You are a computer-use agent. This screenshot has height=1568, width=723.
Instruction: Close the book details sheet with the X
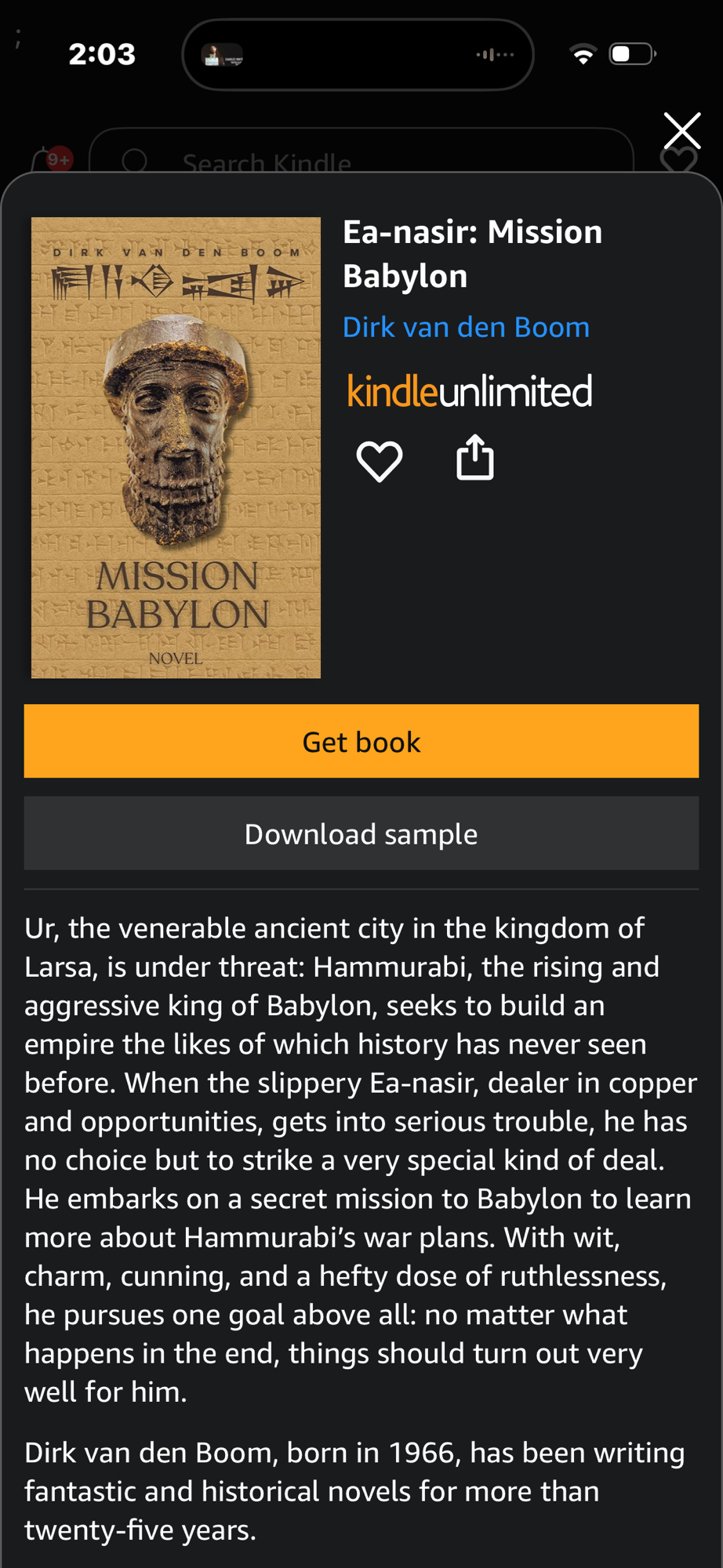(x=682, y=131)
